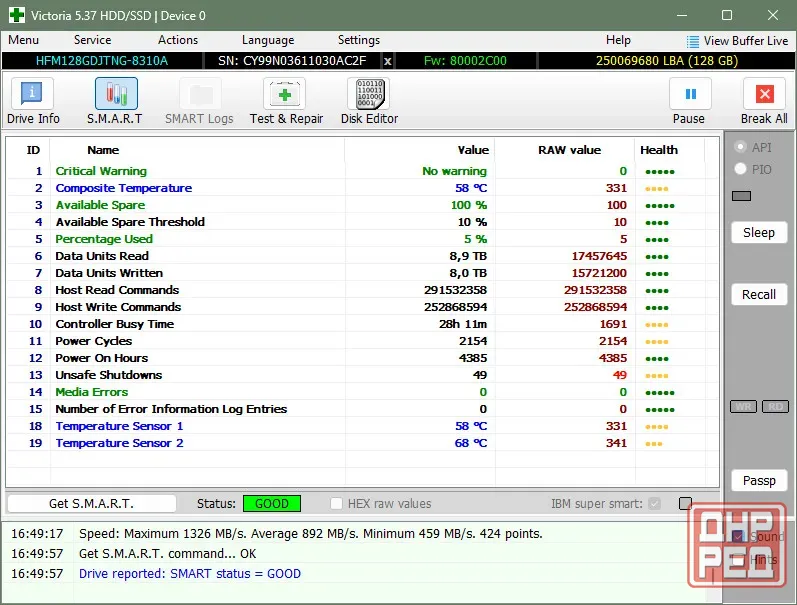The image size is (797, 605).
Task: Open the Language menu
Action: click(268, 40)
